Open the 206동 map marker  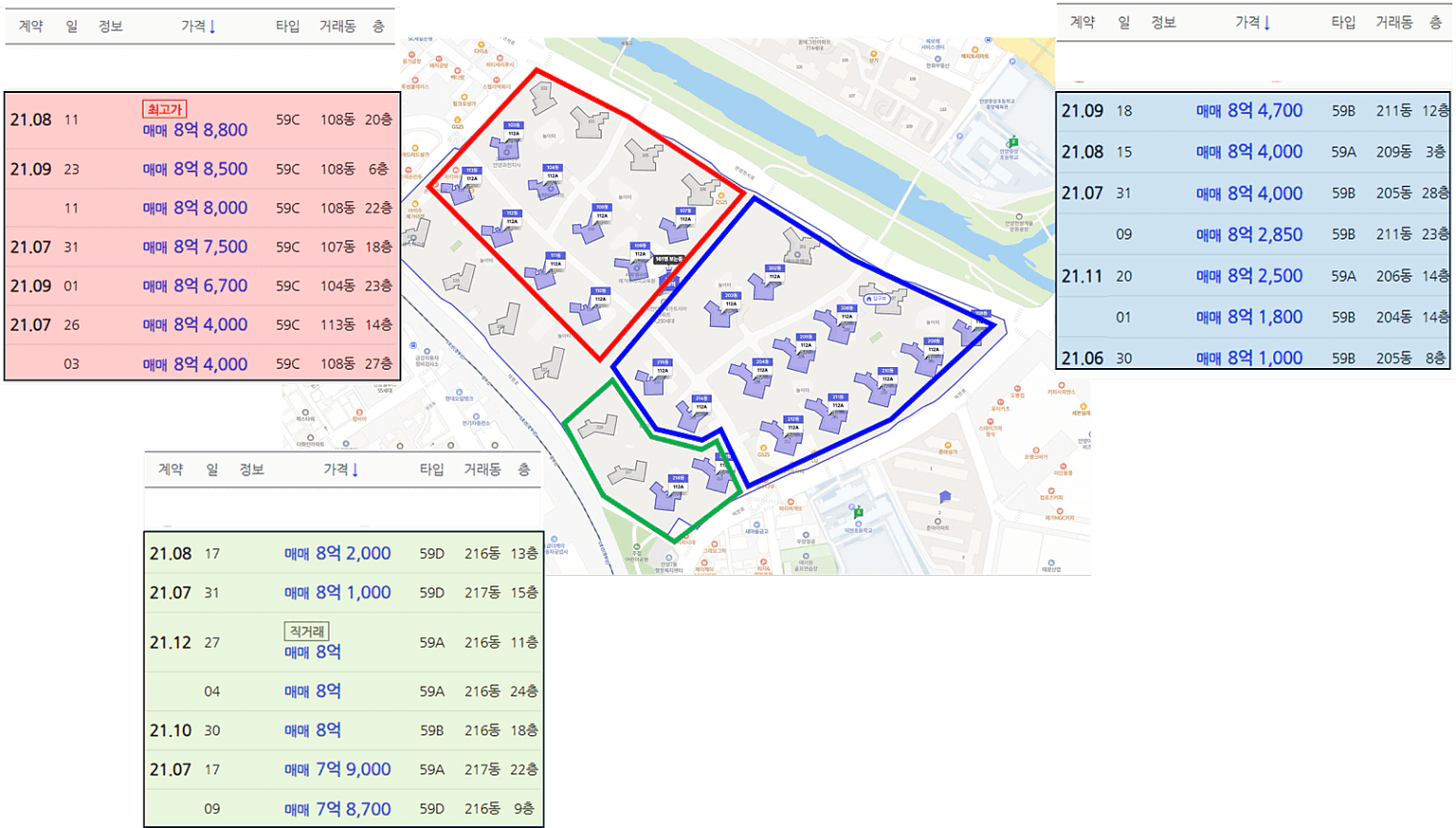pyautogui.click(x=847, y=312)
